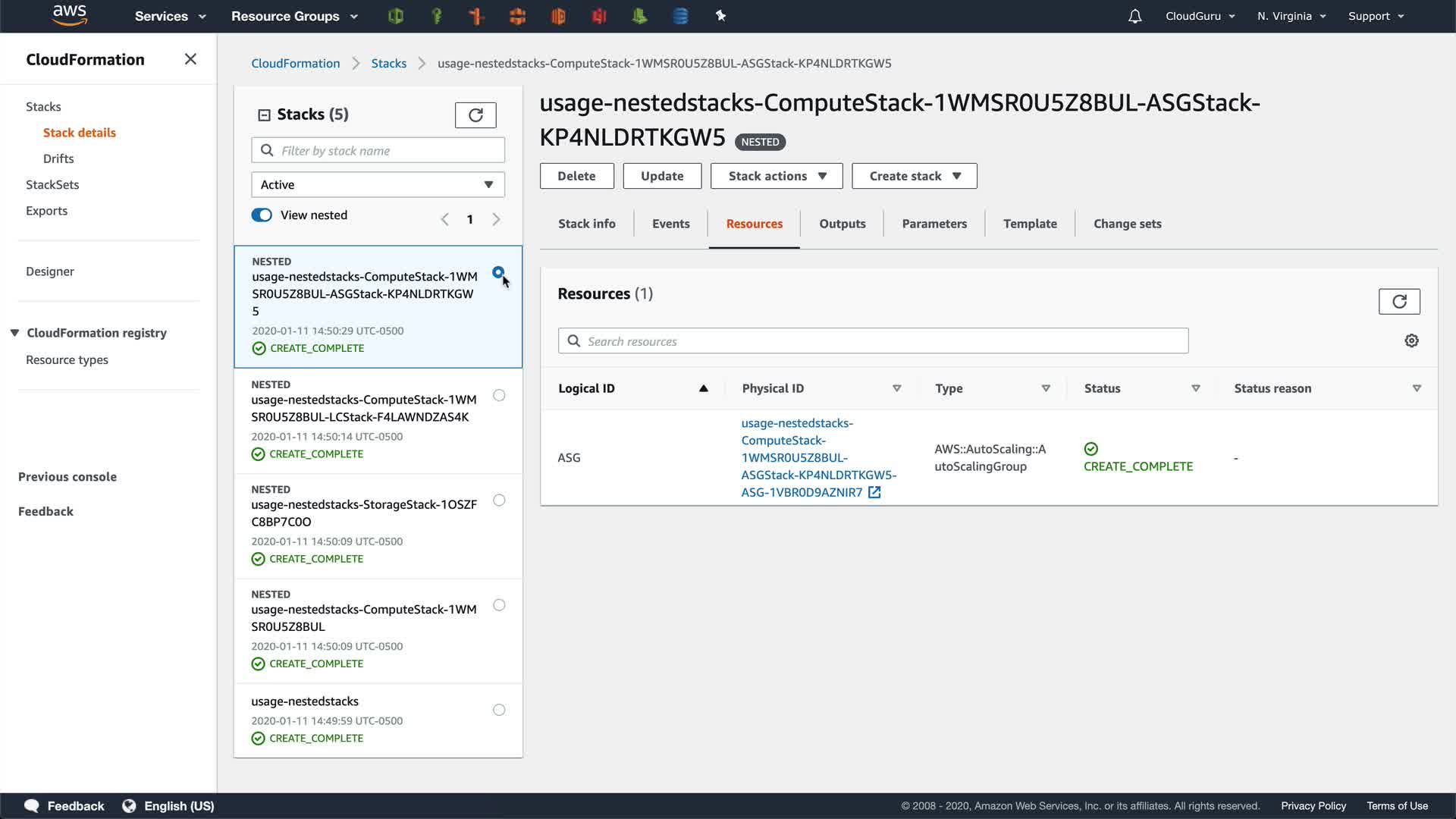Open the Template tab
The width and height of the screenshot is (1456, 819).
(1029, 224)
